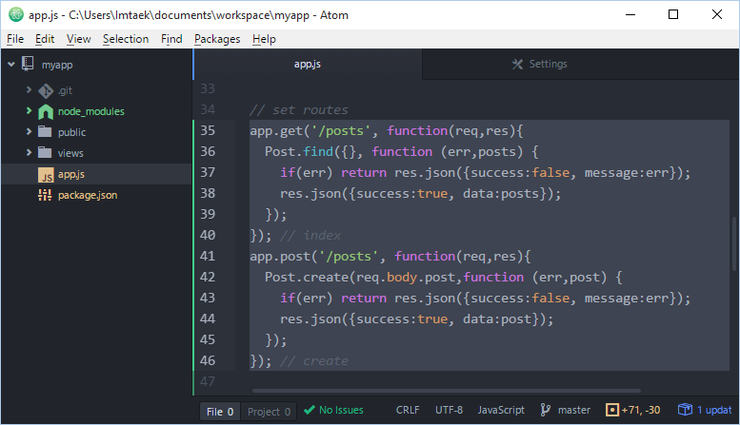Expand the public folder chevron
Viewport: 740px width, 425px height.
(29, 132)
